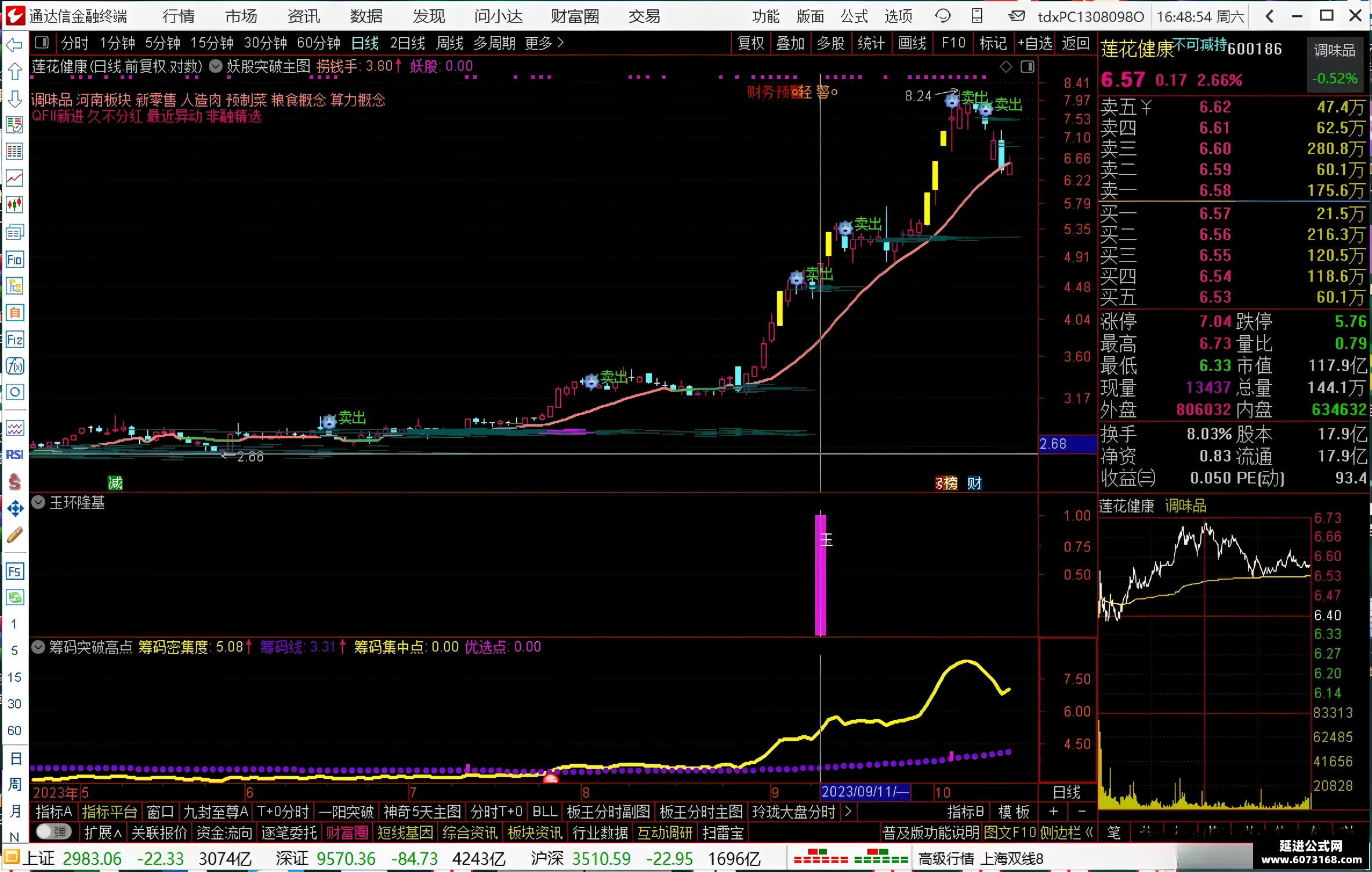Switch to the 周线 period tab
The height and width of the screenshot is (872, 1372).
click(449, 43)
